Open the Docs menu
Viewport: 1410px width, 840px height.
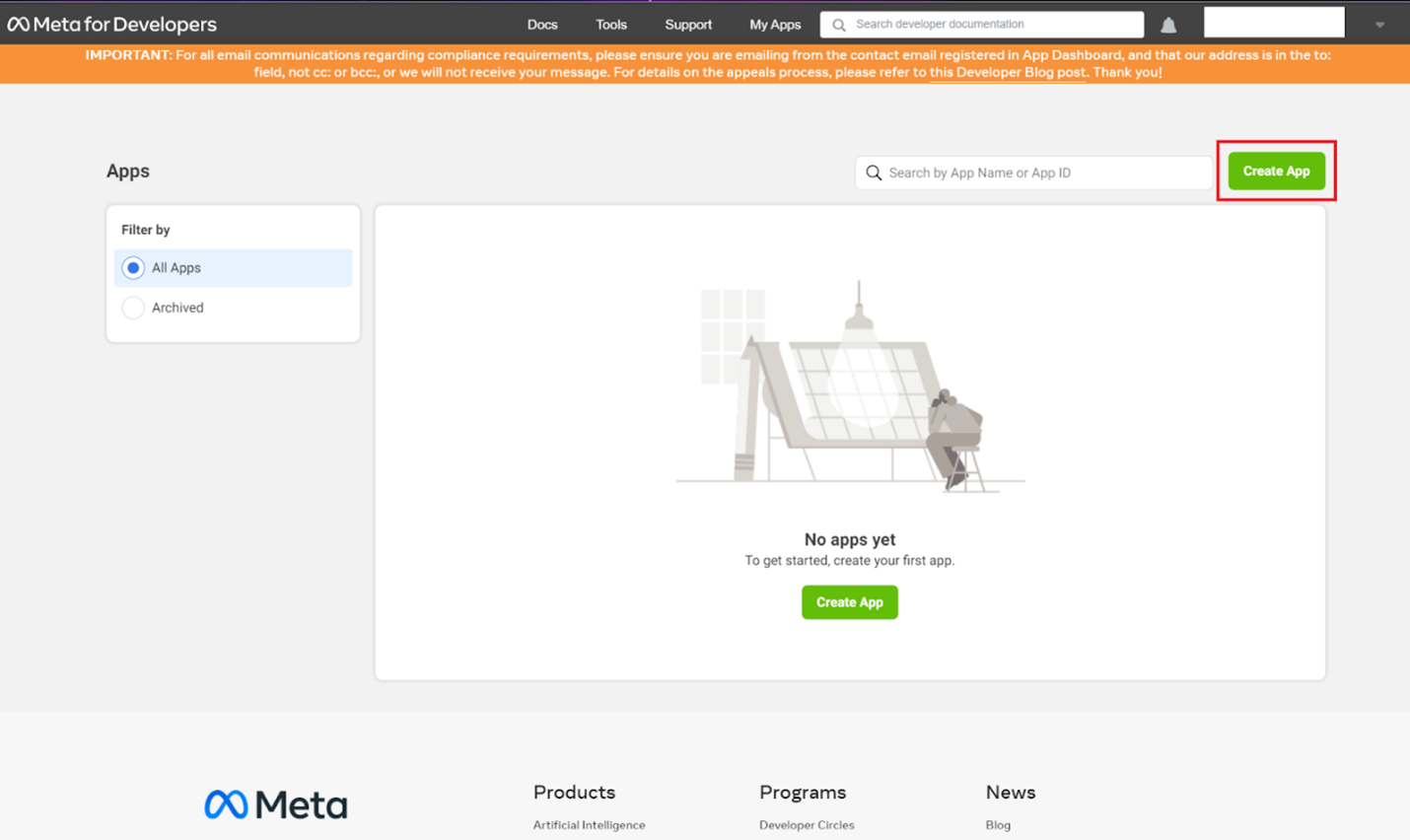point(542,25)
